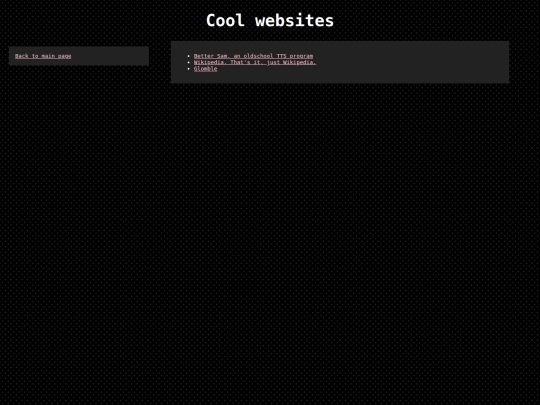Open the Better Sam oldschool TTS program link
Viewport: 540px width, 405px height.
tap(253, 56)
